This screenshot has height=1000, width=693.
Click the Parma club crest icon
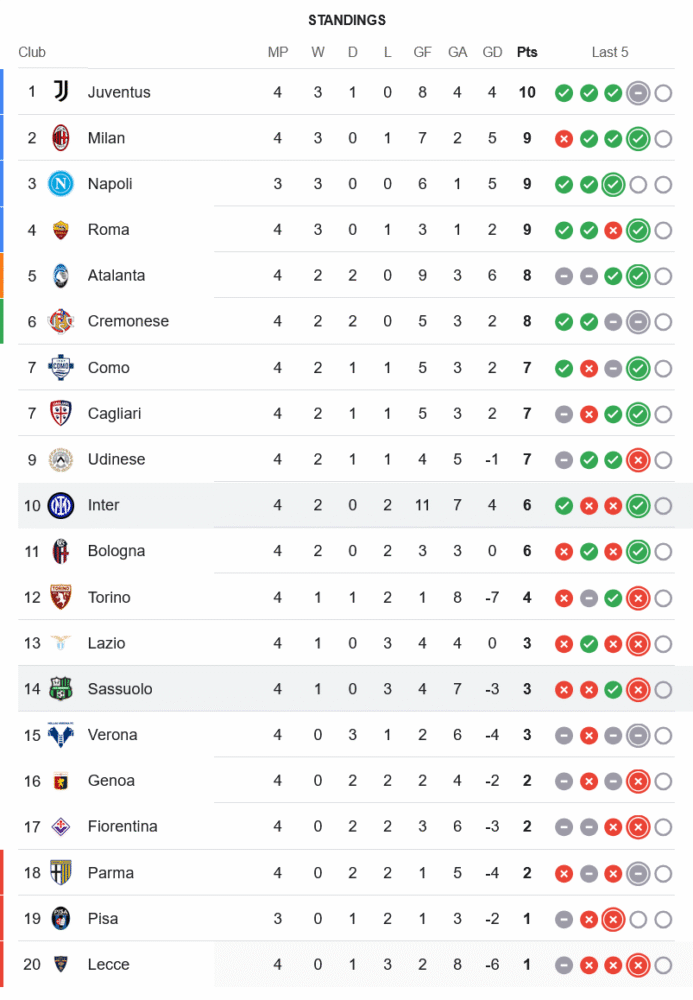61,873
